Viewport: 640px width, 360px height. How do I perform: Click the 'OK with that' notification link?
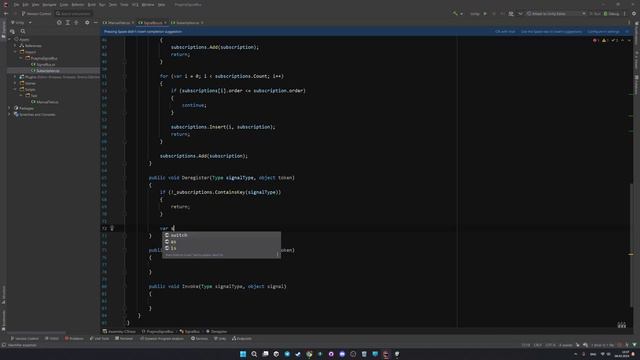[505, 31]
